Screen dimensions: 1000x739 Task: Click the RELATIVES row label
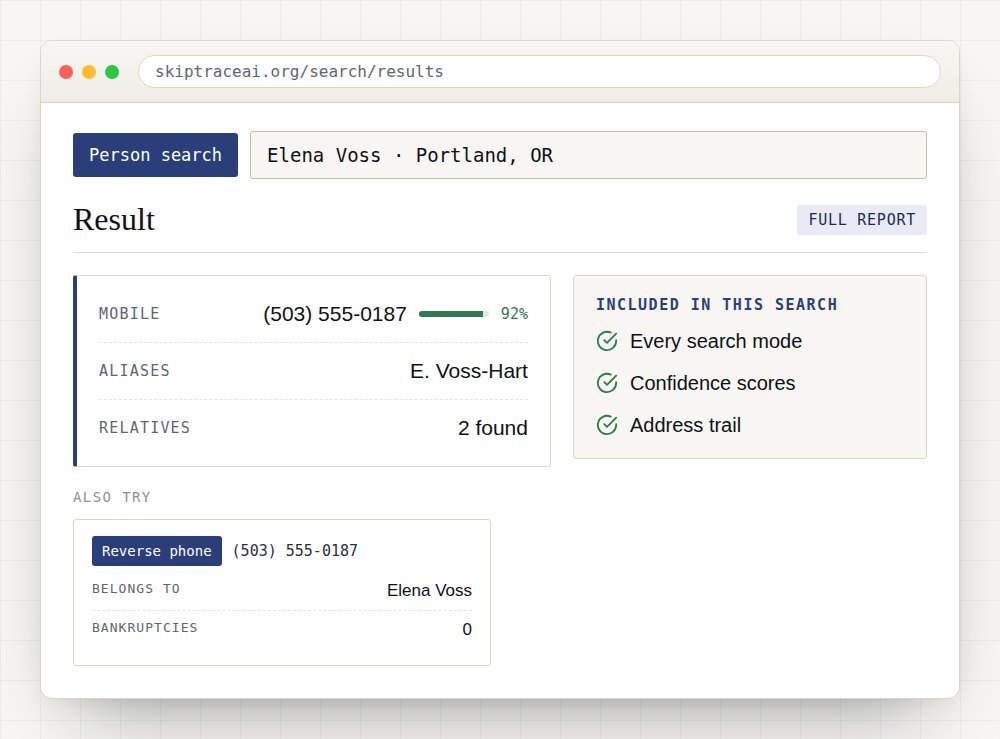pos(144,427)
